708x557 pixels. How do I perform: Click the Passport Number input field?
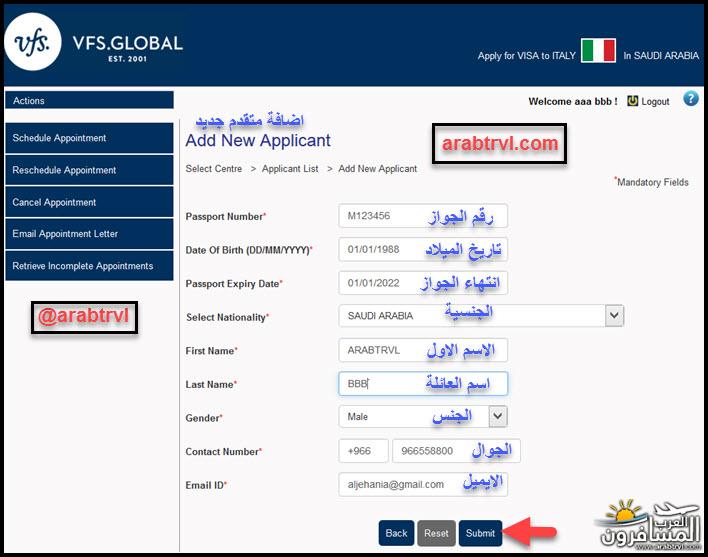(x=422, y=216)
